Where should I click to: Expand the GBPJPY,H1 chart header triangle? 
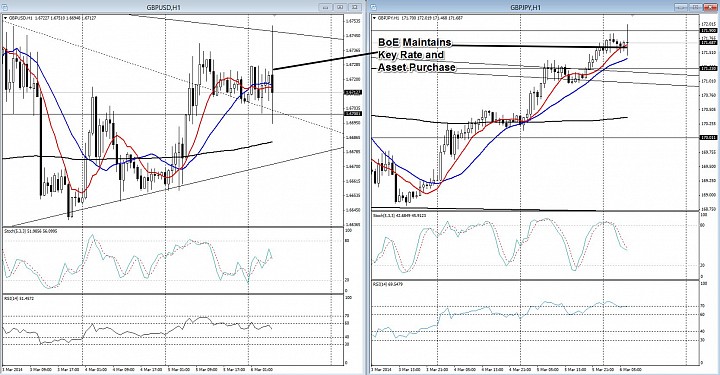(x=374, y=18)
